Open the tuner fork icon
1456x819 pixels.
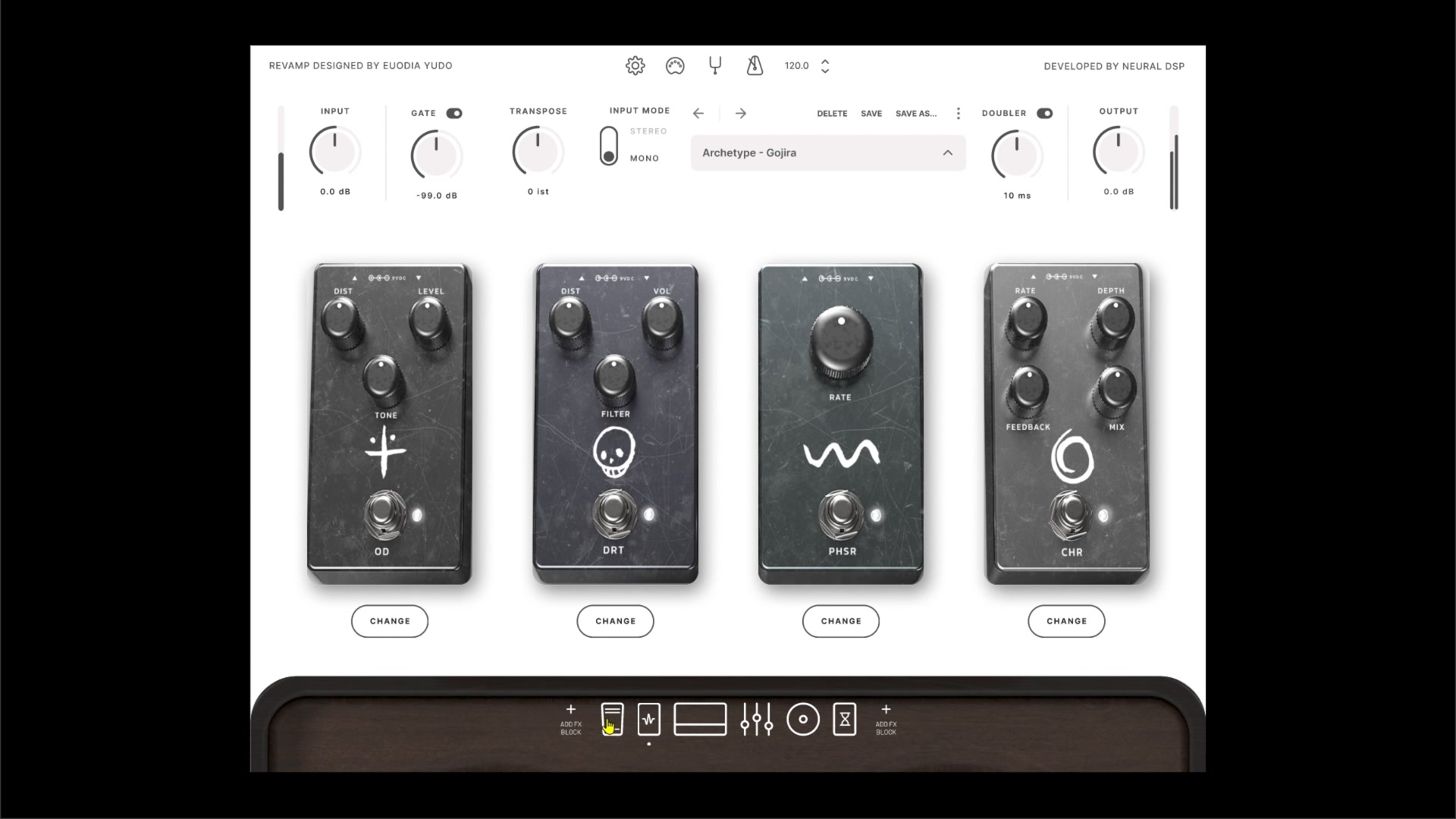point(714,66)
